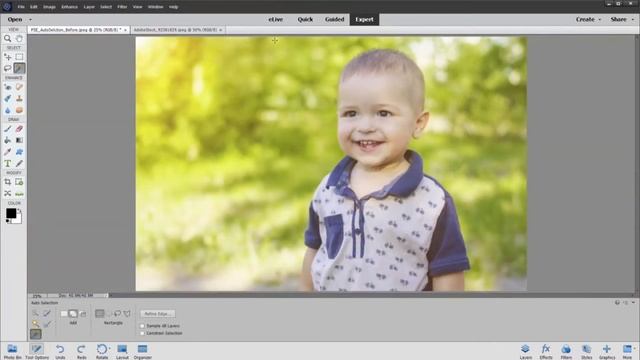Select the Pencil tool
This screenshot has height=360, width=640.
point(19,163)
